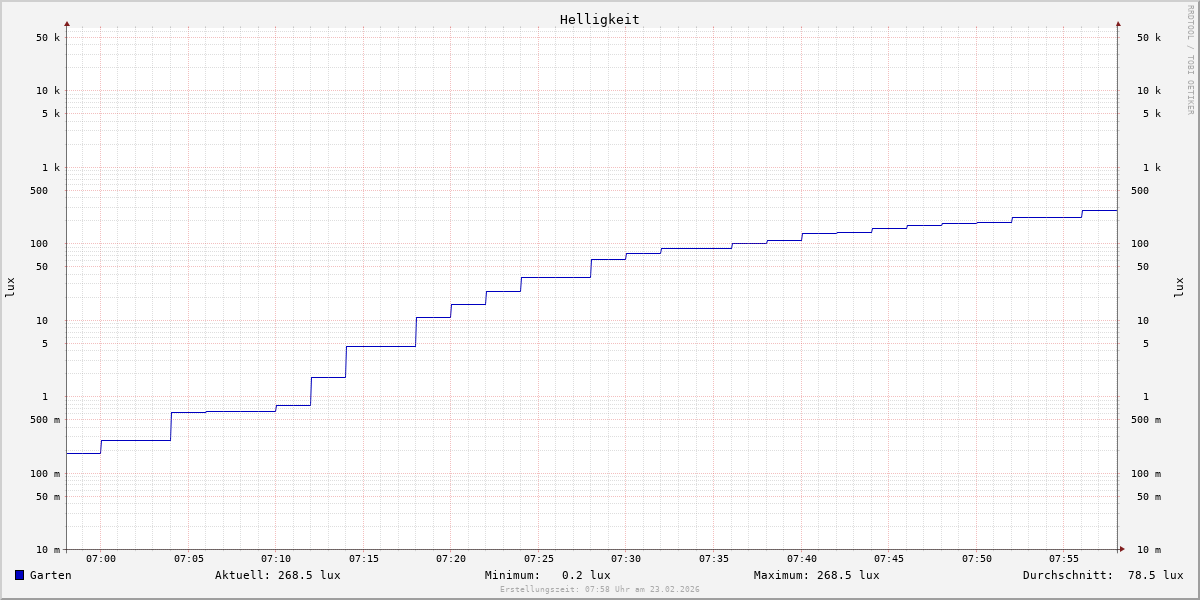Viewport: 1200px width, 600px height.
Task: Click the Maximum 268.5 lux value
Action: coord(816,575)
